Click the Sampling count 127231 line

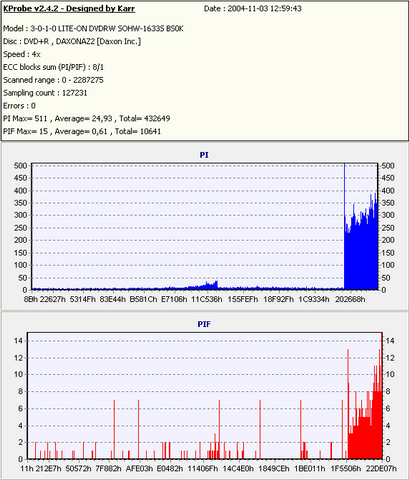tap(45, 93)
